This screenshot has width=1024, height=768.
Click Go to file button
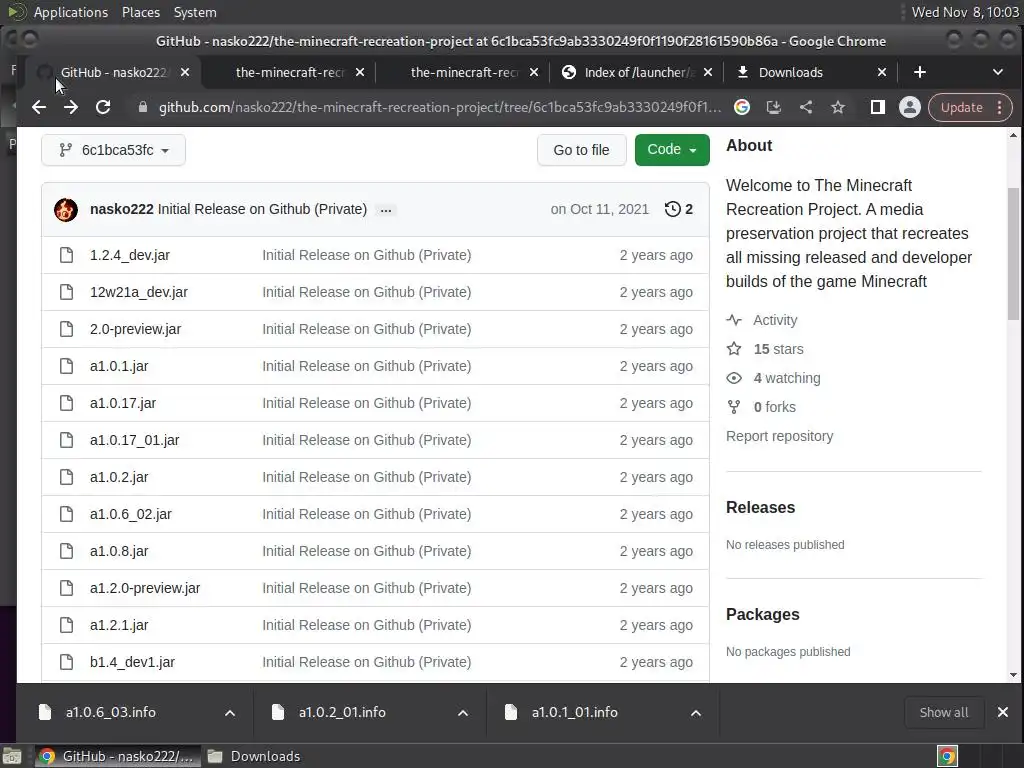point(581,150)
